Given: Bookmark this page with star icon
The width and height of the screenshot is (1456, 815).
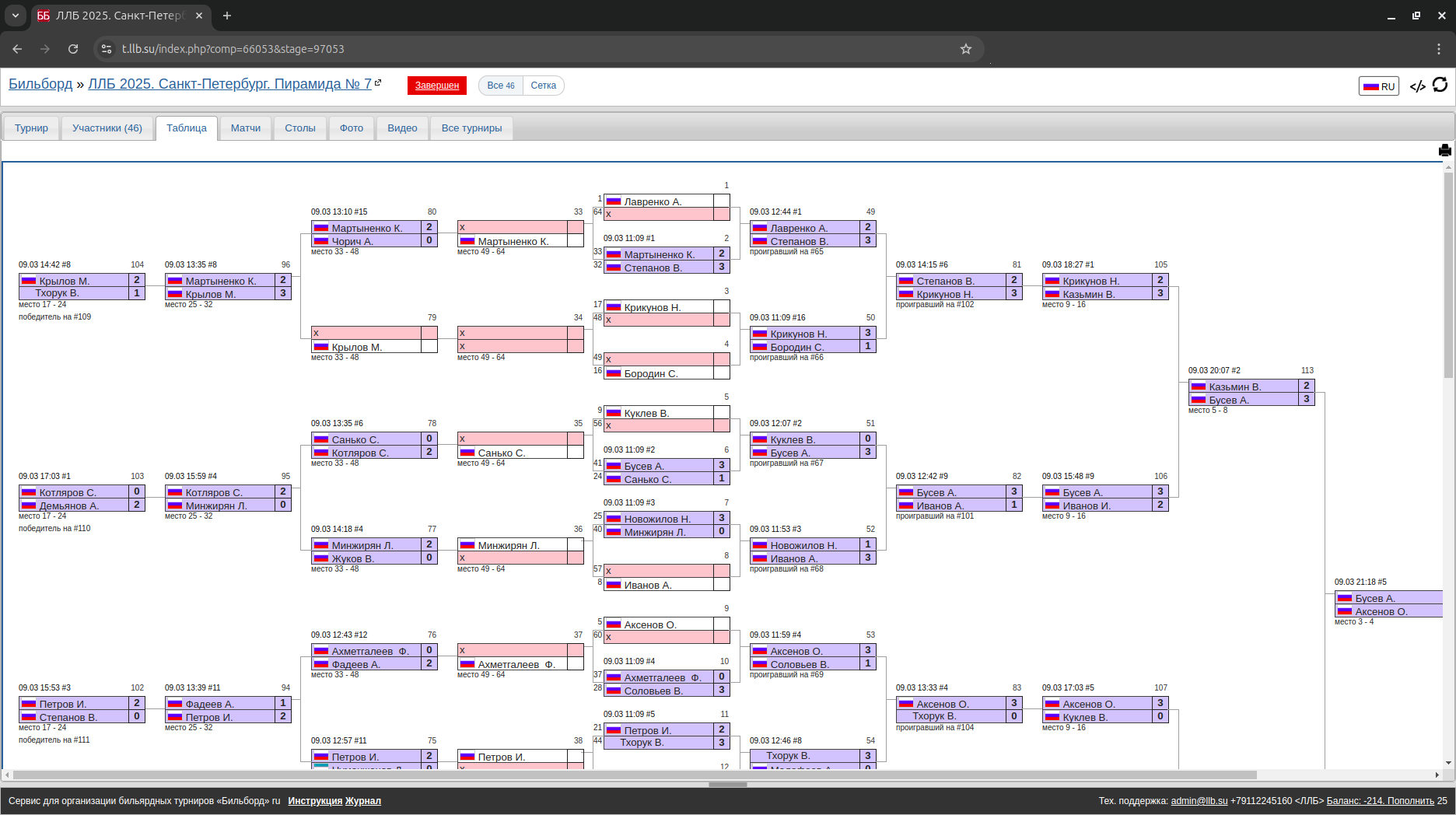Looking at the screenshot, I should click(x=965, y=49).
